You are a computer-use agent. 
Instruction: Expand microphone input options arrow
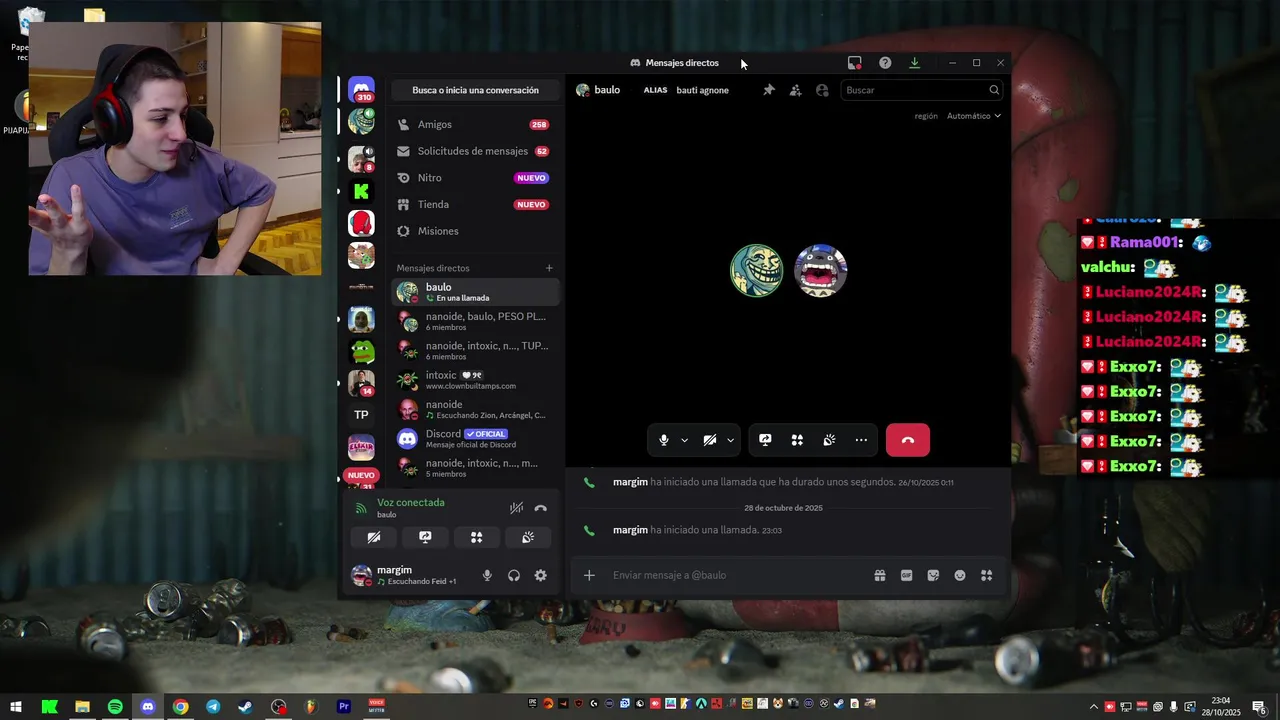click(x=684, y=440)
